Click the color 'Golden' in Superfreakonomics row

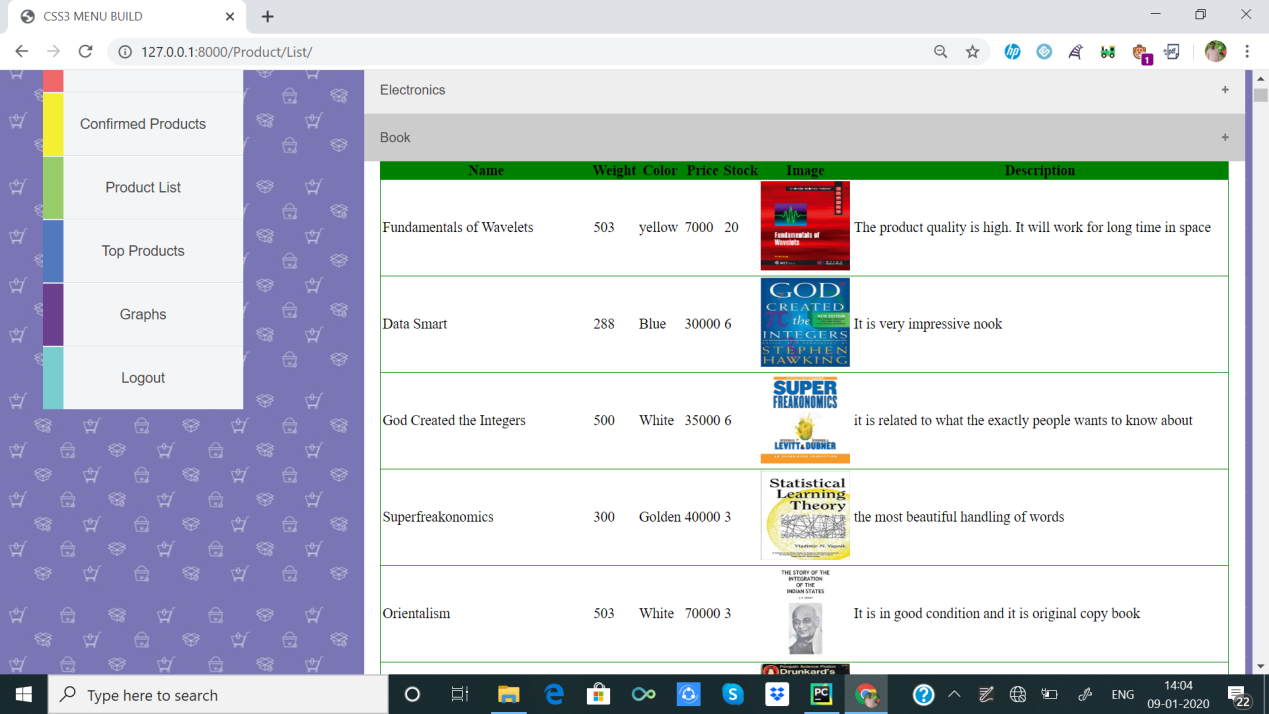point(660,517)
